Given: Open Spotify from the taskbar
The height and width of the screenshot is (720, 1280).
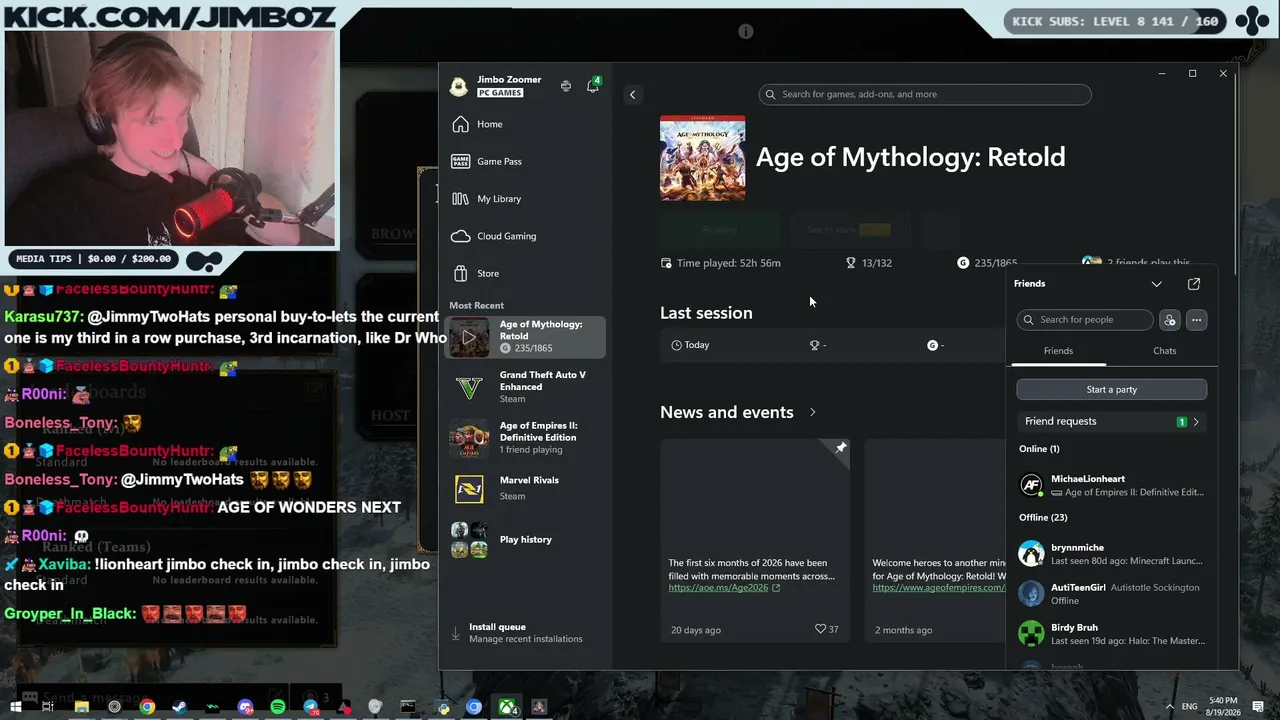Looking at the screenshot, I should 278,707.
